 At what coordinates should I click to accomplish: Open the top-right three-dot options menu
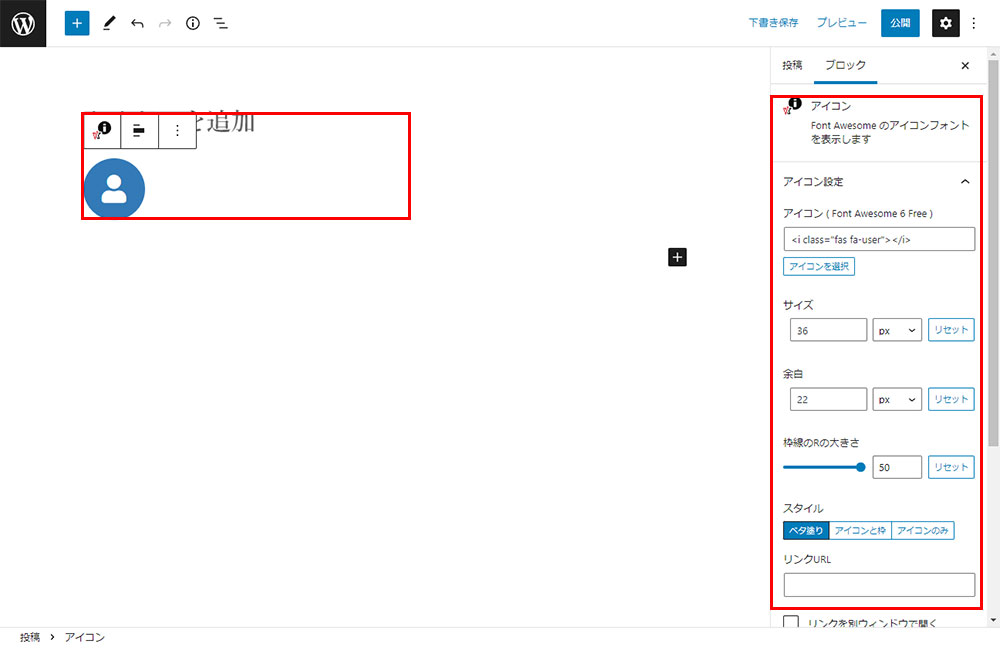[x=975, y=23]
